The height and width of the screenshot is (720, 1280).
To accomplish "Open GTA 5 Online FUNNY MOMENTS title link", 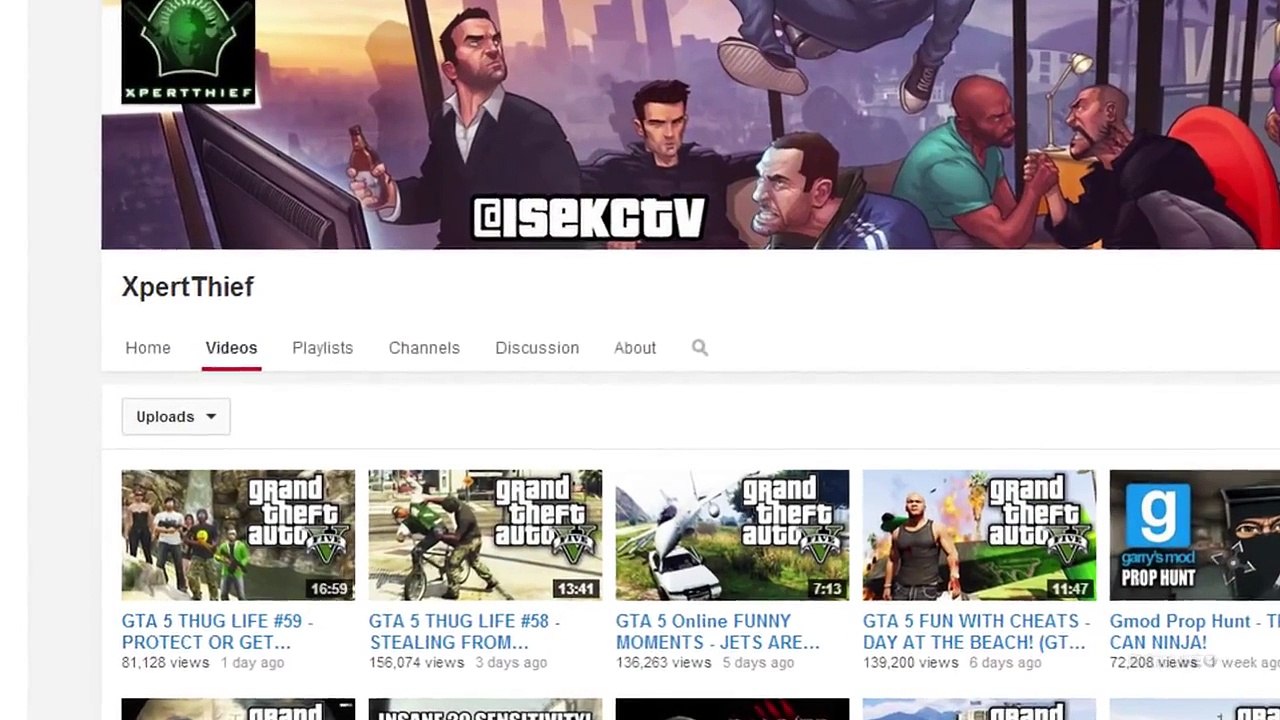I will point(718,632).
